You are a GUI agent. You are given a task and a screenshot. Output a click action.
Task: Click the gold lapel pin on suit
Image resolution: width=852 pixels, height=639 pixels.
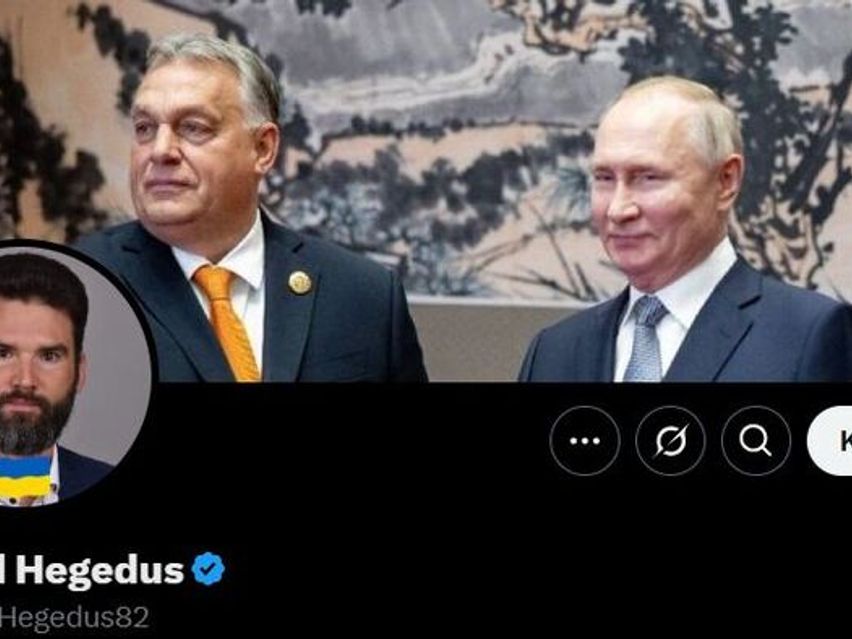click(300, 283)
